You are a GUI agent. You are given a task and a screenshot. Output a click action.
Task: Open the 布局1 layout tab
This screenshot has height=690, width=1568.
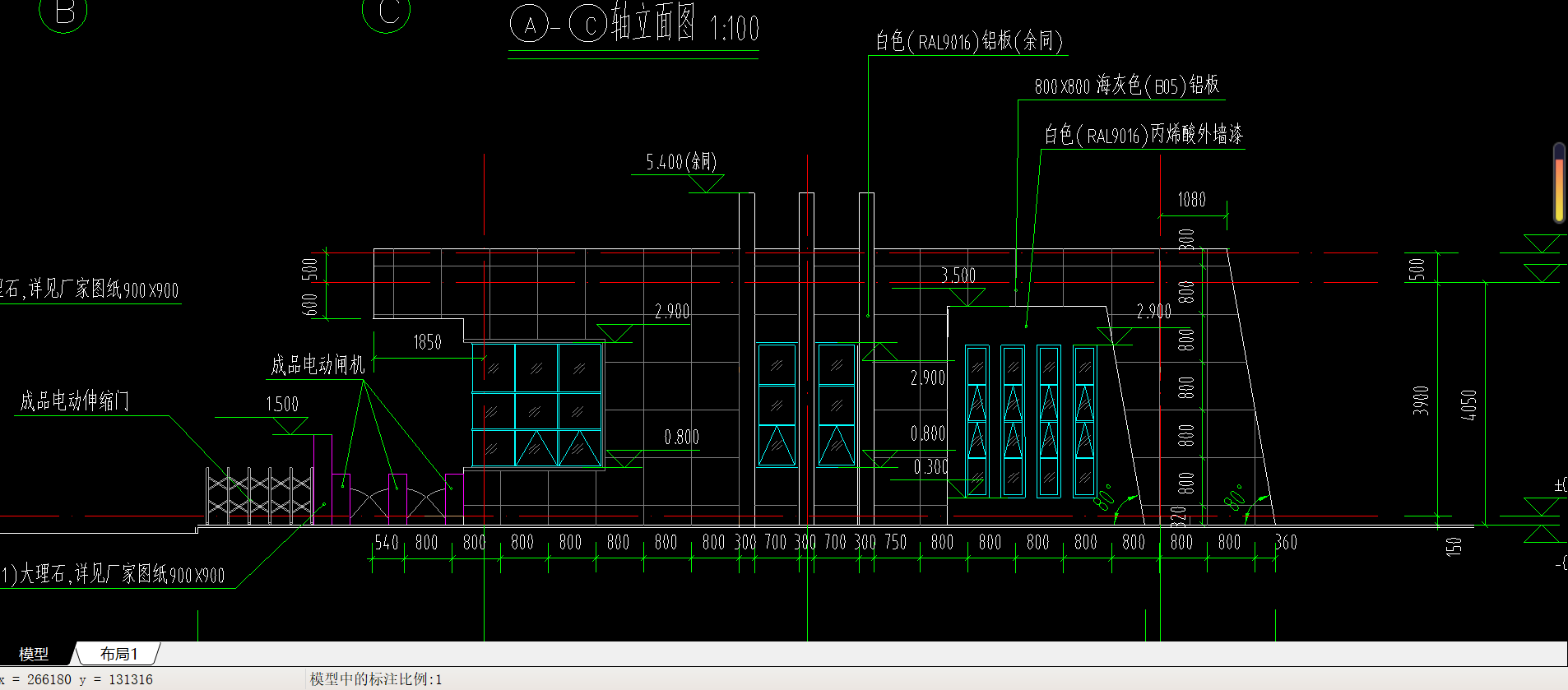[x=119, y=654]
